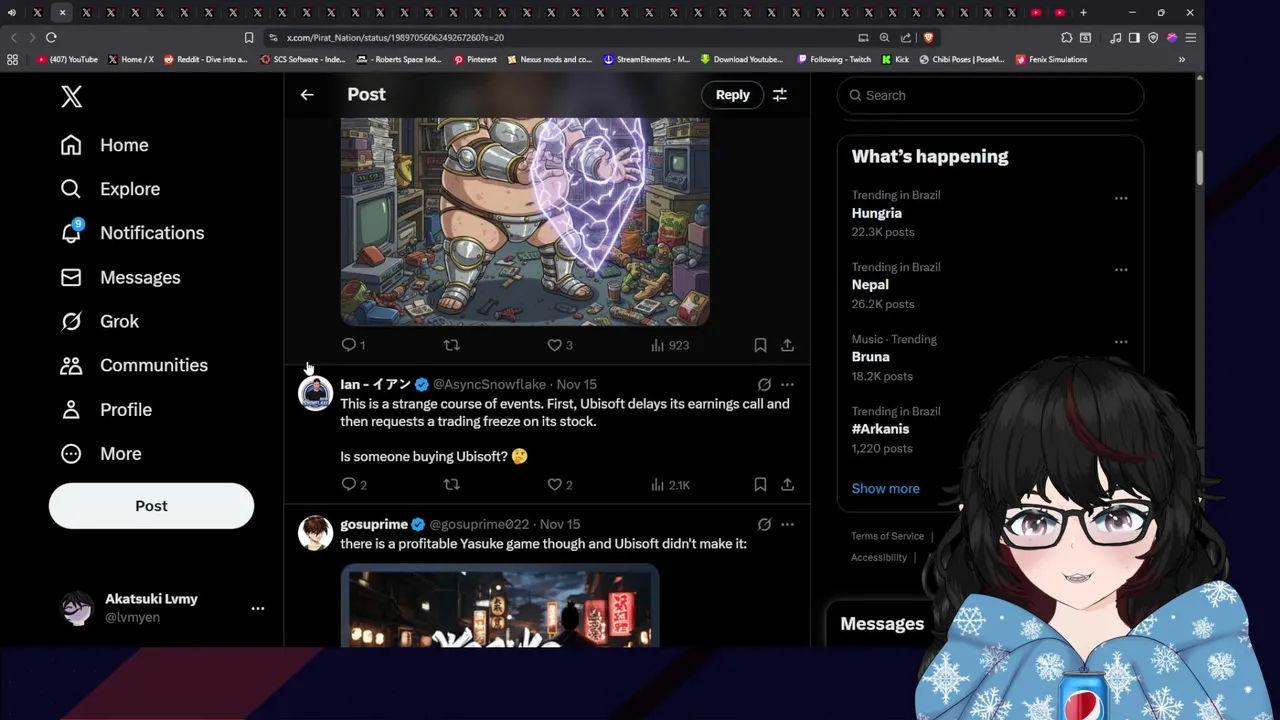Viewport: 1280px width, 720px height.
Task: Go back with the arrow beside Post
Action: [x=307, y=94]
